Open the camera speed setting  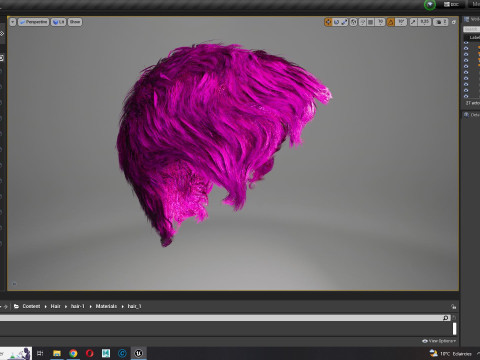tap(441, 22)
